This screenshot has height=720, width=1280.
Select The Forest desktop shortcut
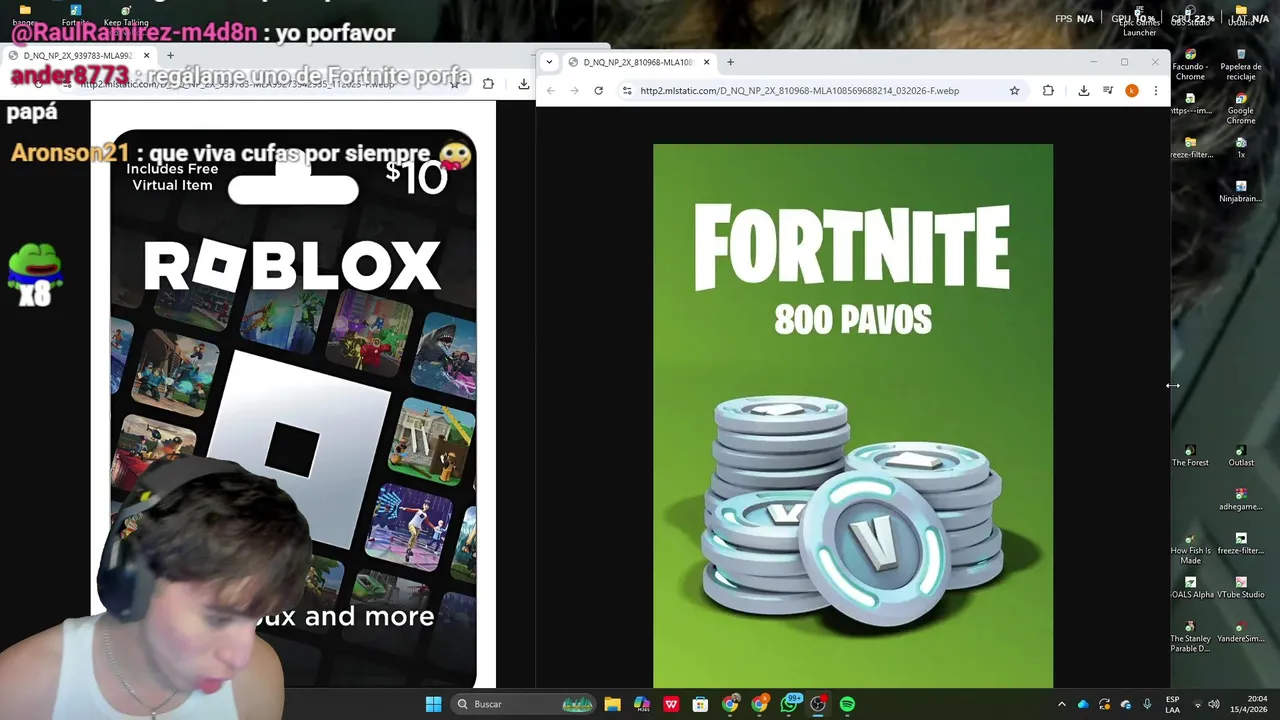1190,456
